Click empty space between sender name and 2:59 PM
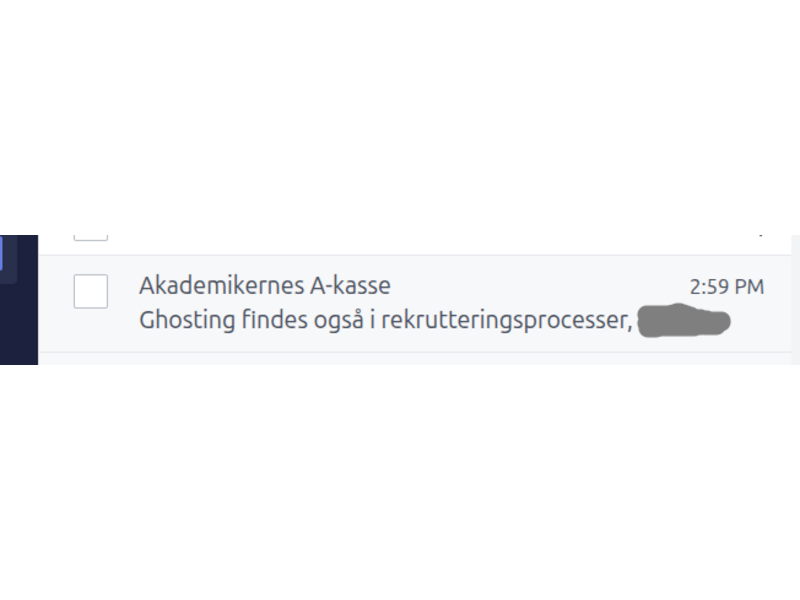This screenshot has width=800, height=600. click(x=540, y=286)
